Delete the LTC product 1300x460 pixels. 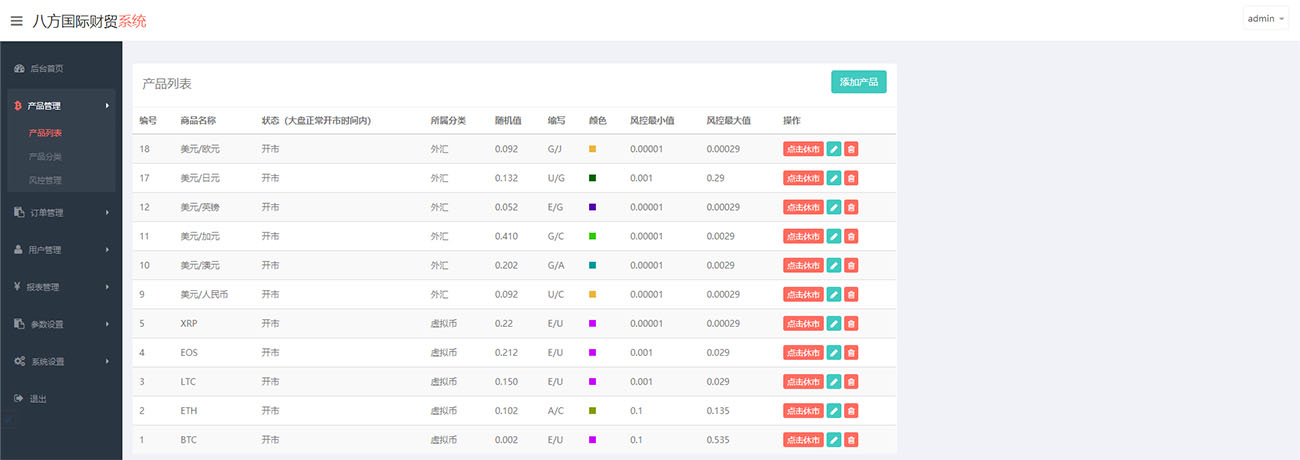point(851,381)
